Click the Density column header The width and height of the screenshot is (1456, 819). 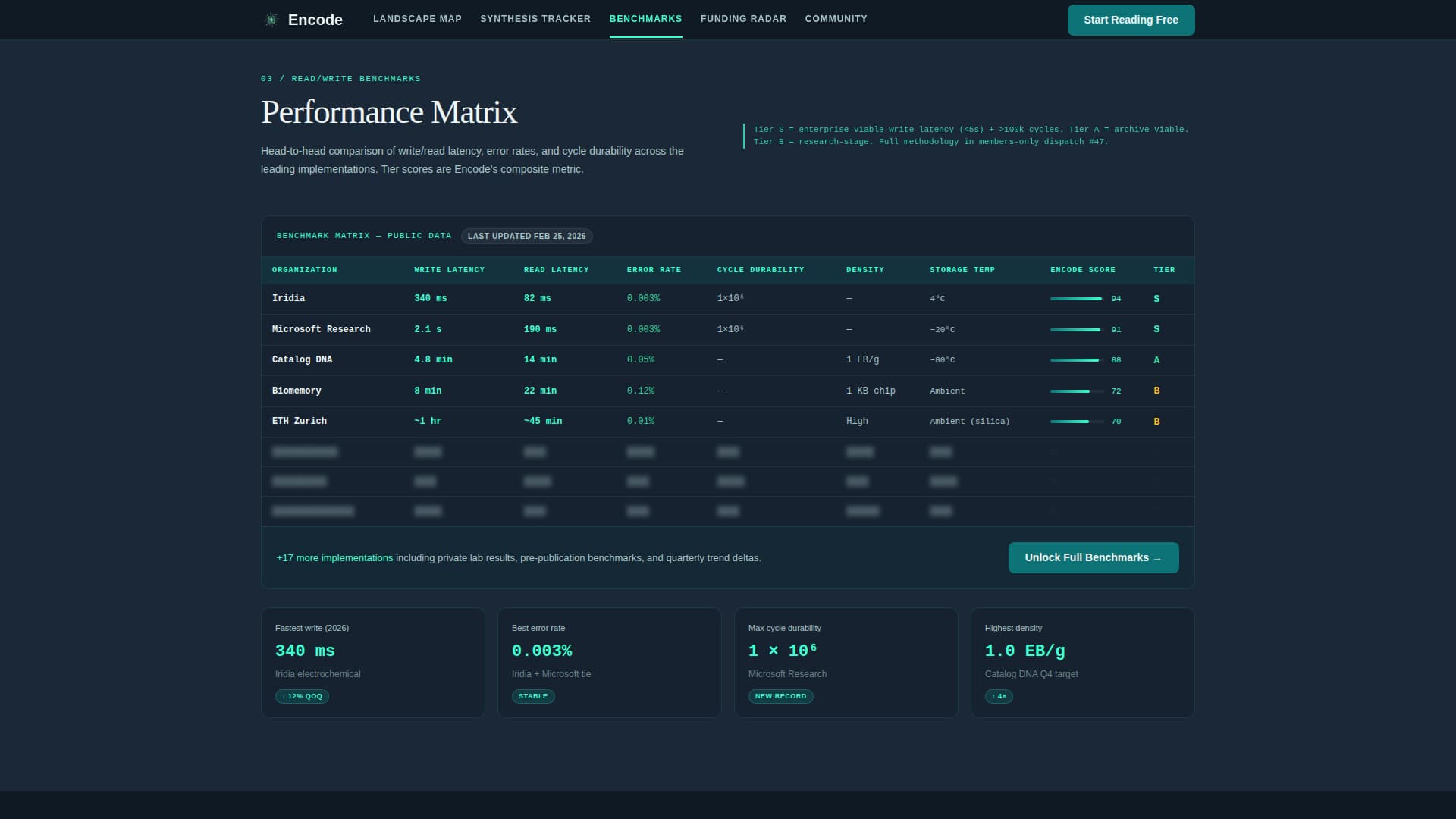point(865,270)
